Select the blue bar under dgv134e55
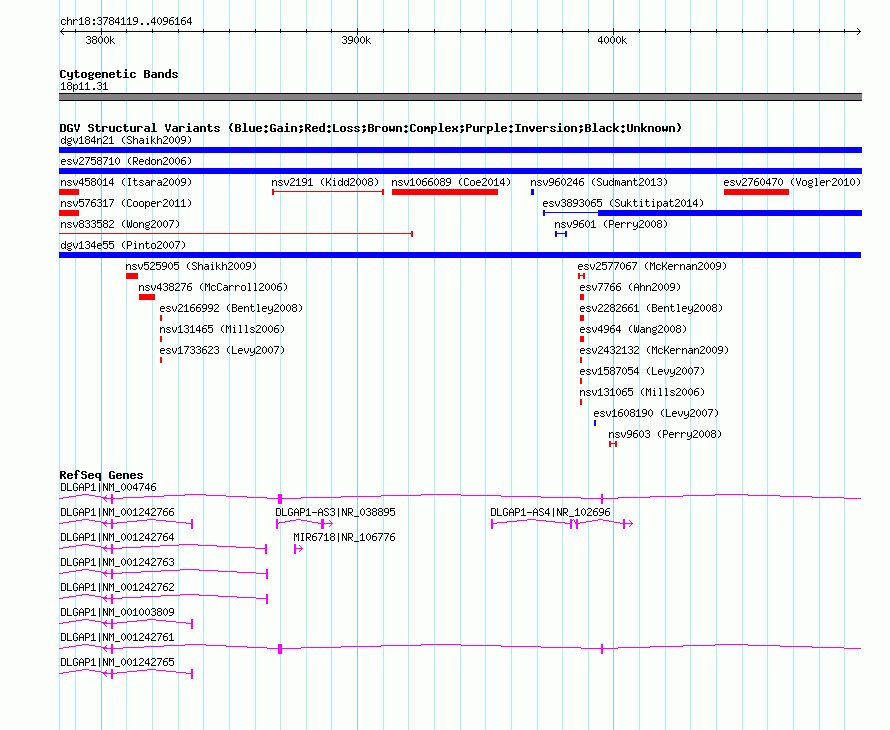890x730 pixels. tap(460, 255)
